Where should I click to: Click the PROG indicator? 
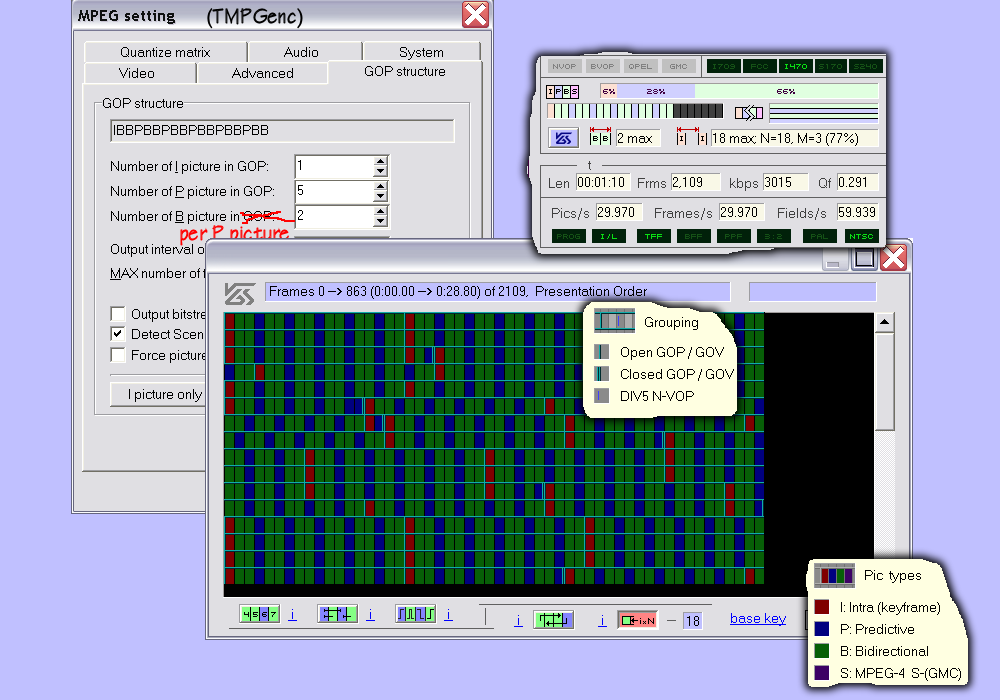coord(568,237)
